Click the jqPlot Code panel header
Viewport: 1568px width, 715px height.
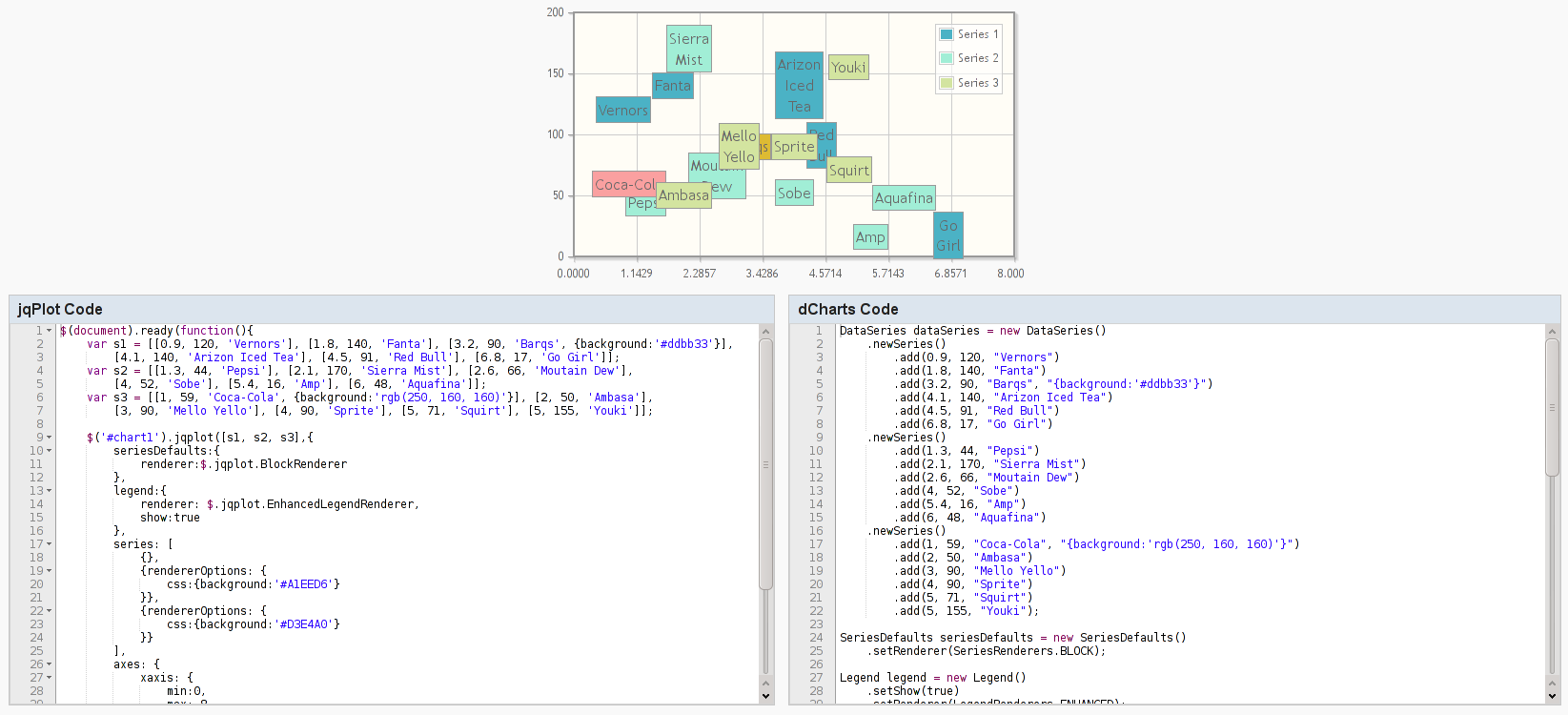pos(392,309)
